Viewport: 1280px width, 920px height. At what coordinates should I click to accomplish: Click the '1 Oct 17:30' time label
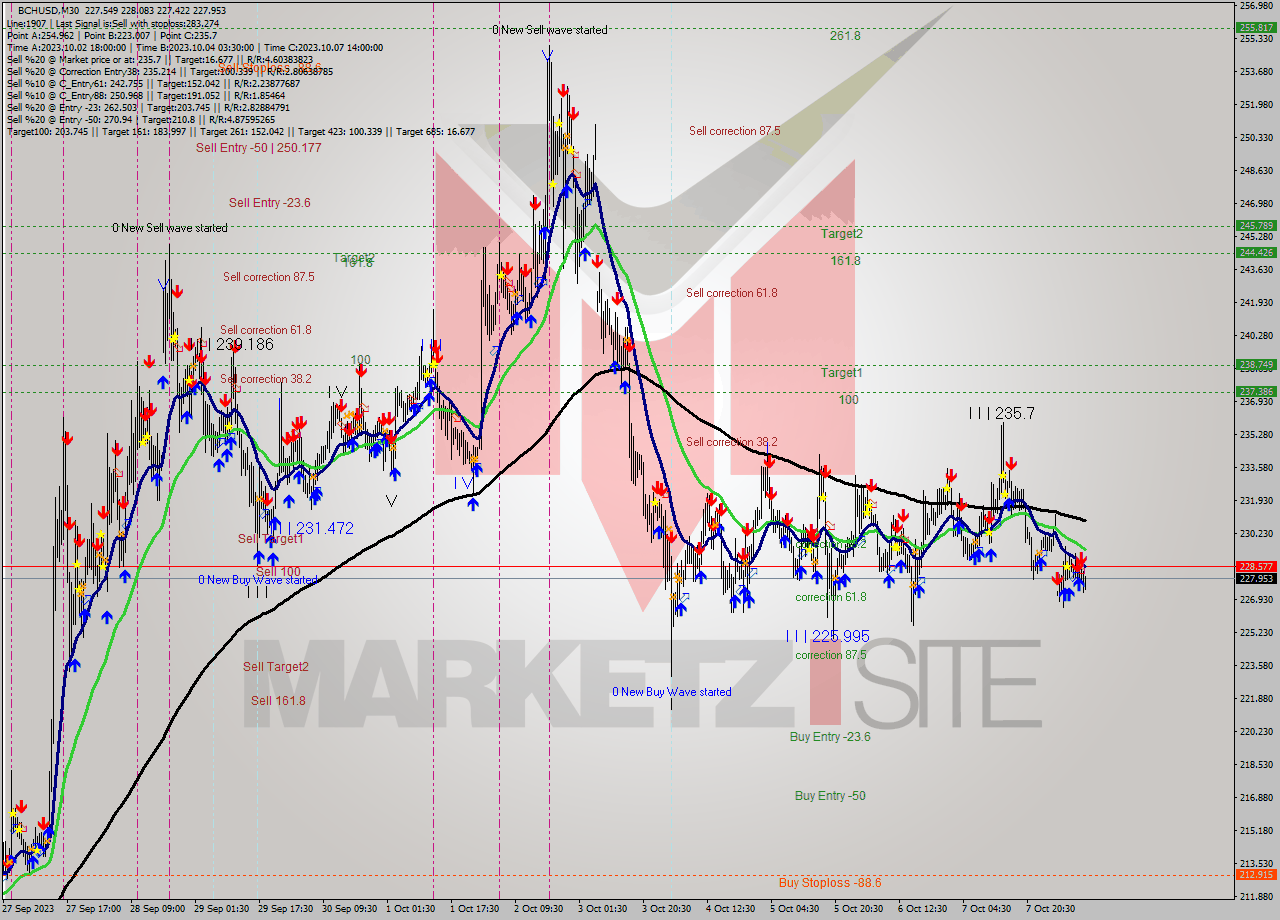coord(476,910)
